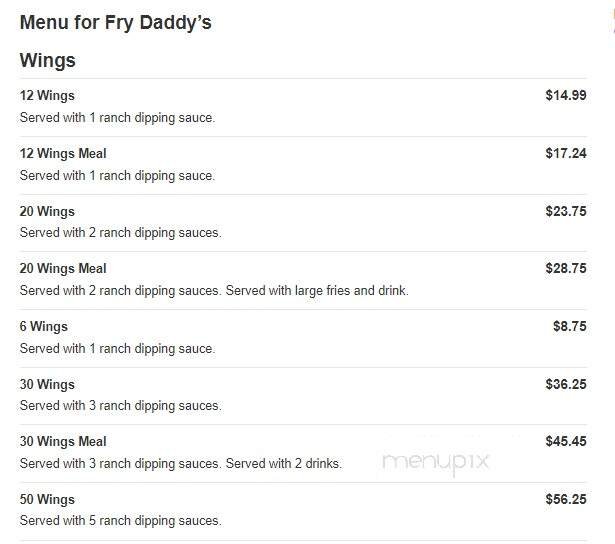Choose the 20 Wings item name

(47, 212)
